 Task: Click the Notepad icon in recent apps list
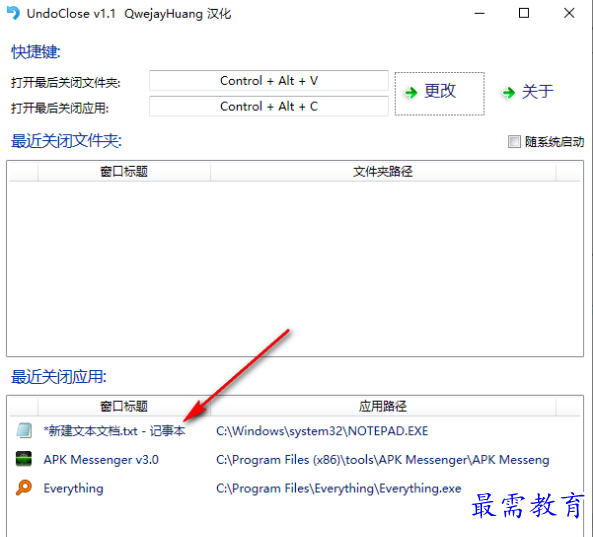point(24,431)
